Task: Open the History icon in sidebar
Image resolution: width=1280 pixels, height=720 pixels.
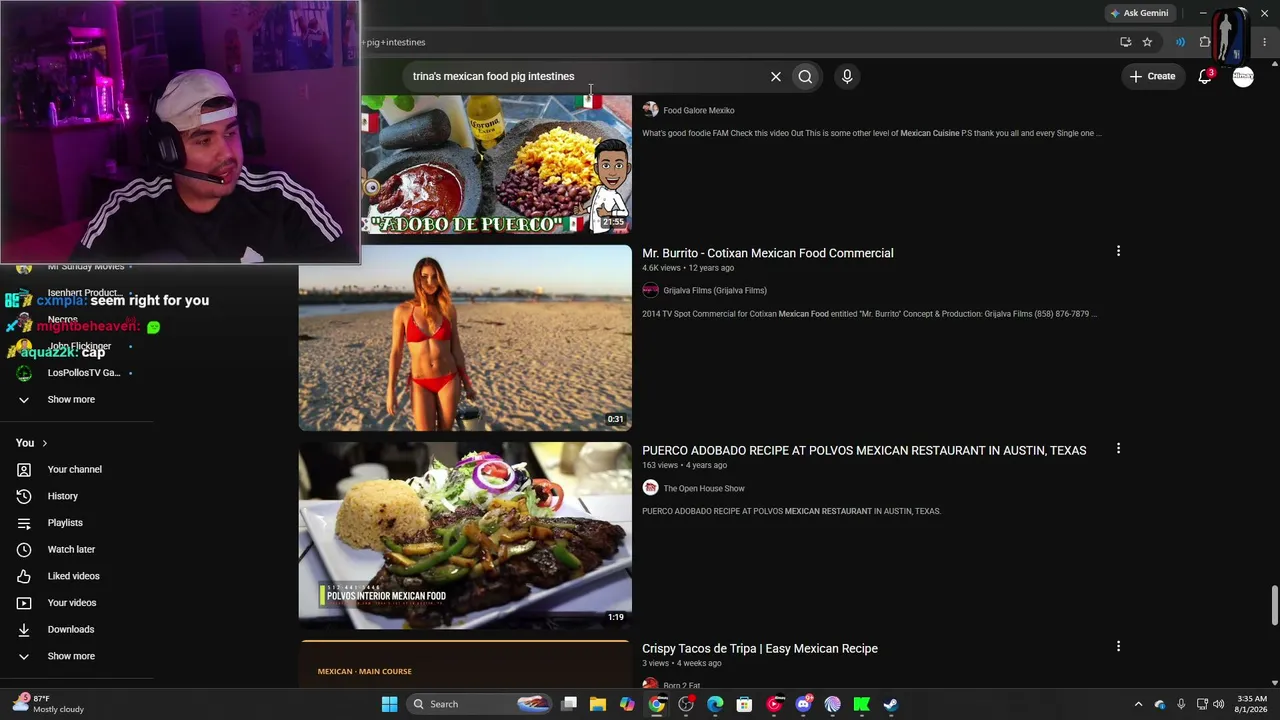Action: pos(24,496)
